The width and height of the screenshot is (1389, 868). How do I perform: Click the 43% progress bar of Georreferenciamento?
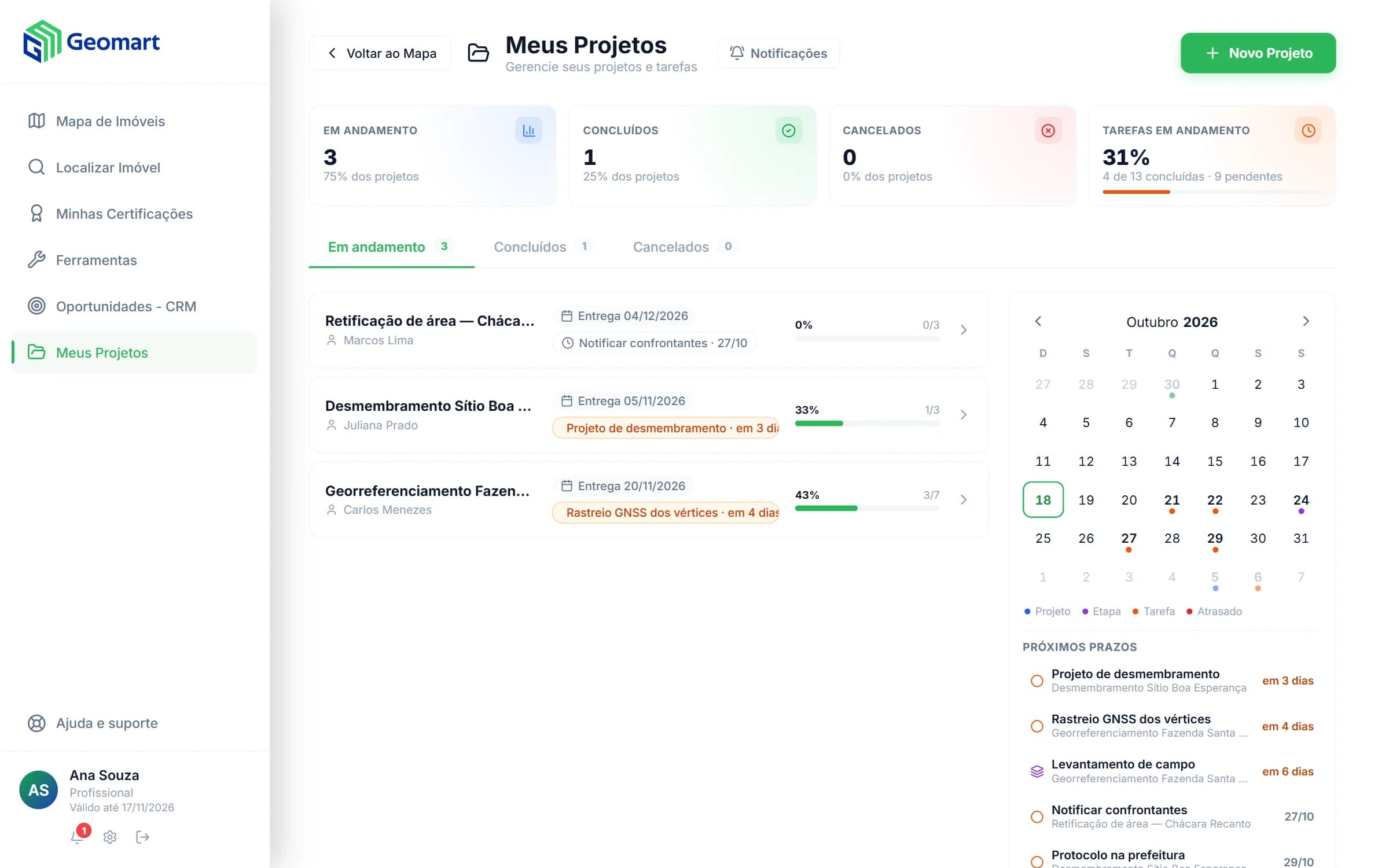click(867, 508)
